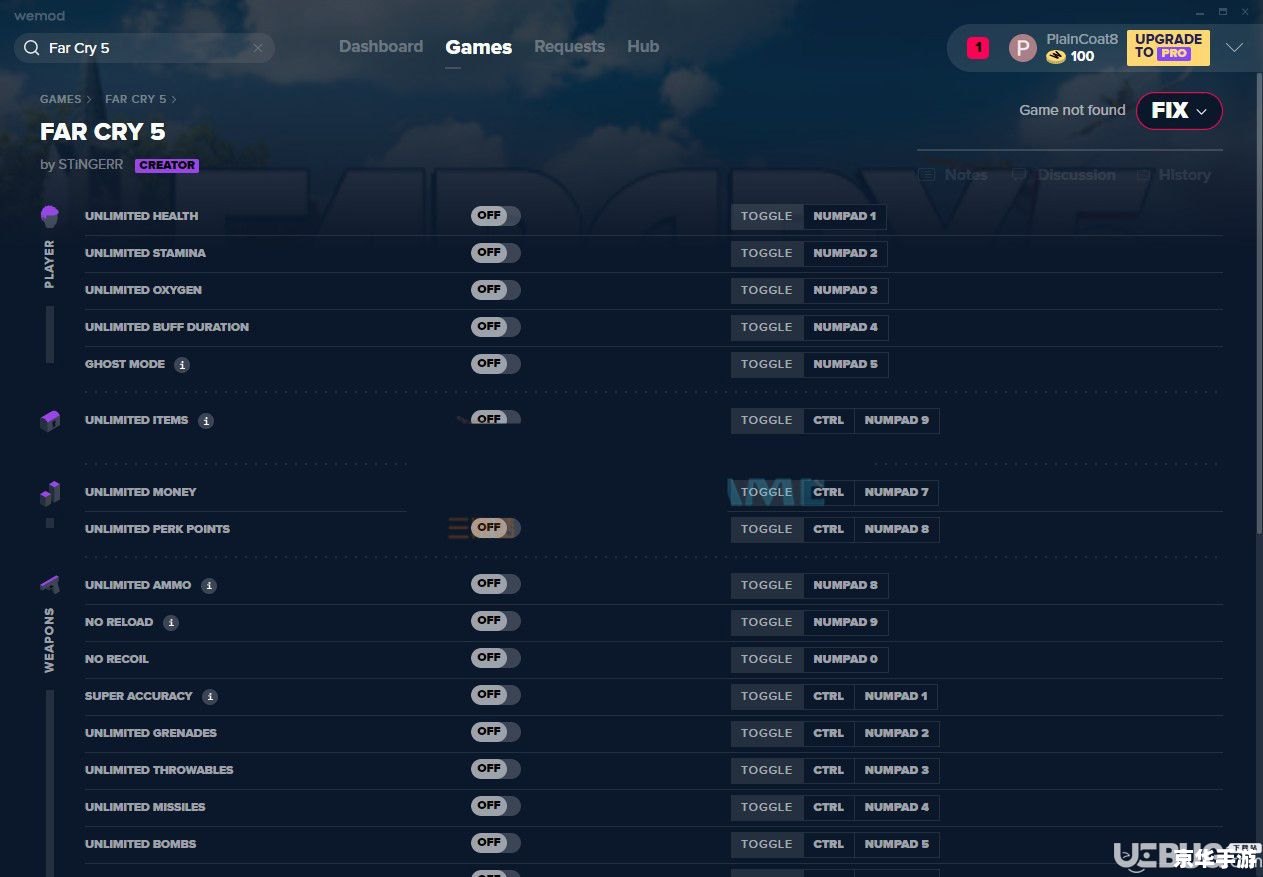Toggle Unlimited Oxygen switch
This screenshot has width=1263, height=877.
[x=496, y=290]
